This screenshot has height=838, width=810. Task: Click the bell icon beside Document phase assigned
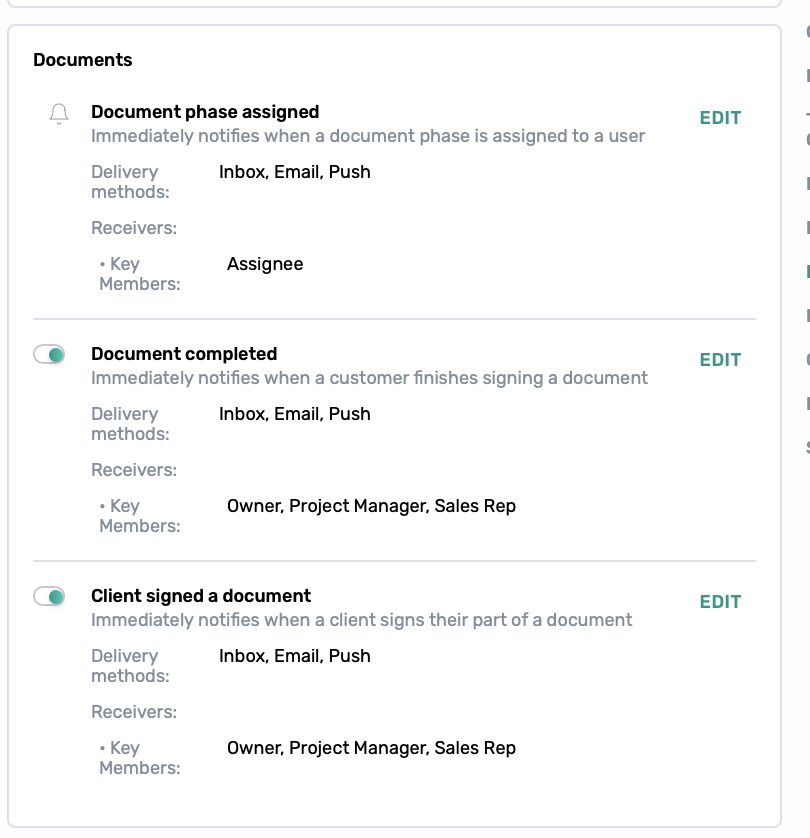pos(59,114)
